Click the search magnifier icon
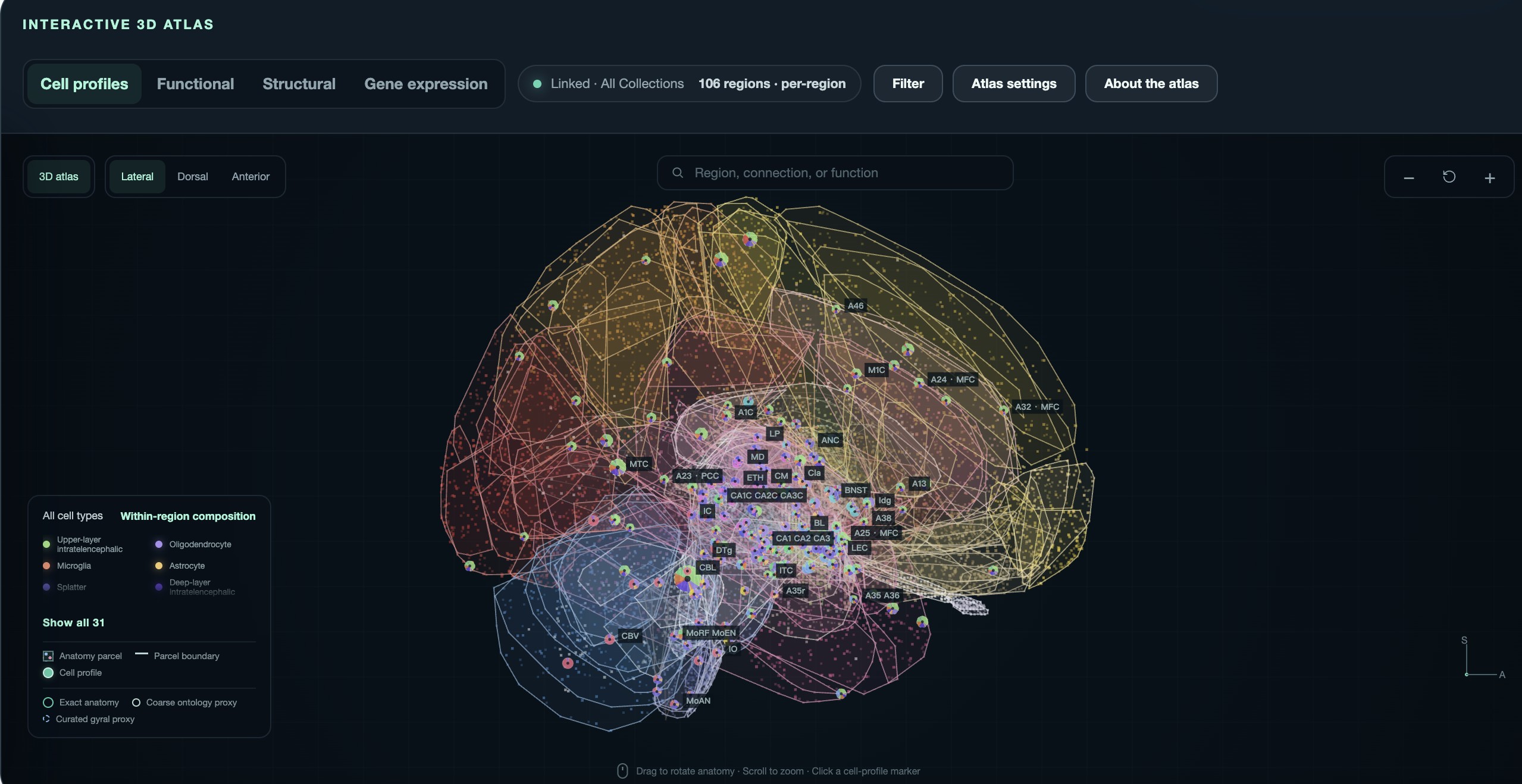Viewport: 1522px width, 784px height. coord(677,173)
